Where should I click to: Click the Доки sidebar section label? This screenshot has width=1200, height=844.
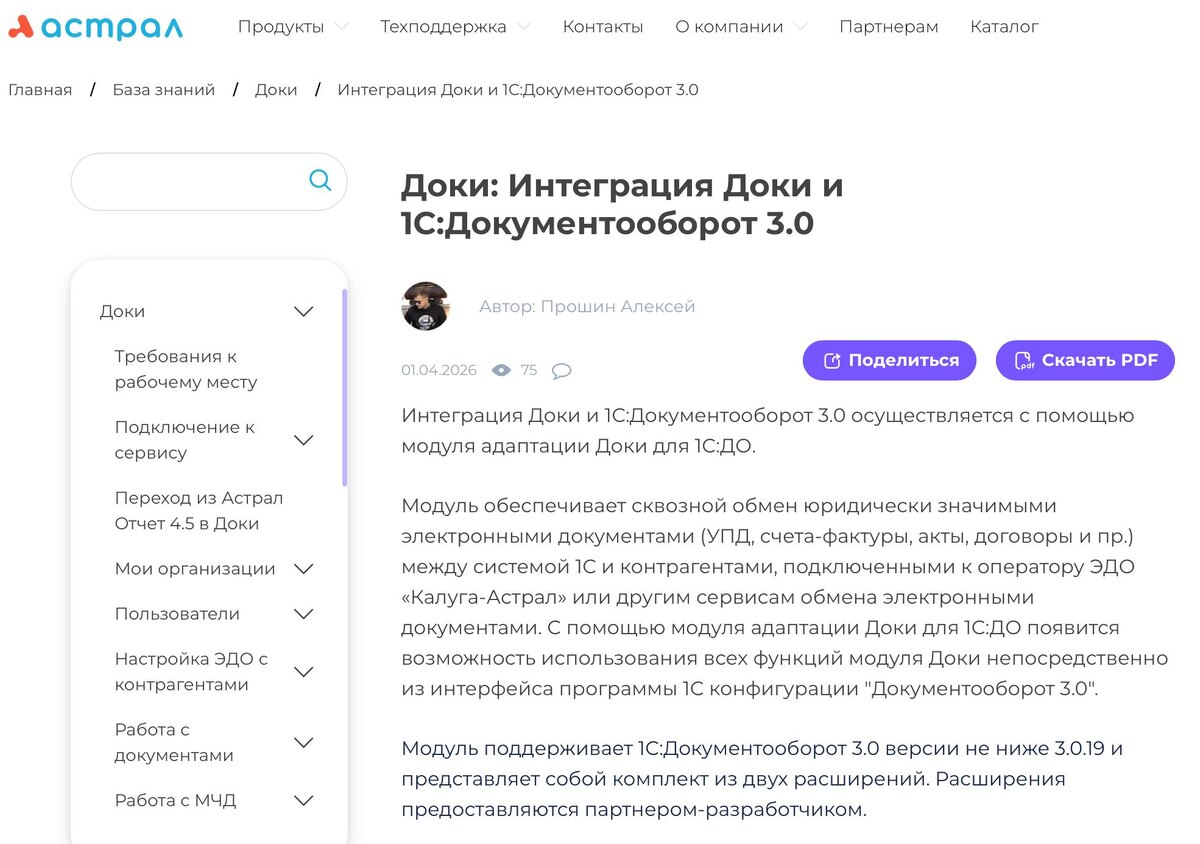point(122,312)
